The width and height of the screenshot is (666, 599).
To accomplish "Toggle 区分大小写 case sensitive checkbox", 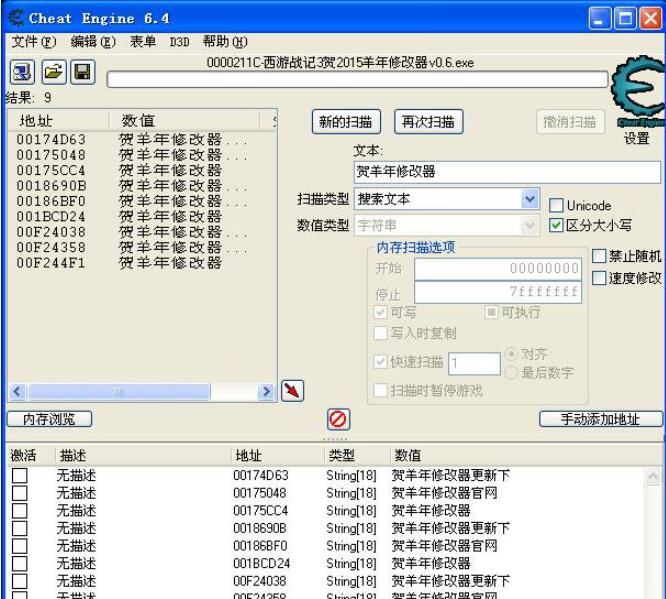I will tap(556, 225).
